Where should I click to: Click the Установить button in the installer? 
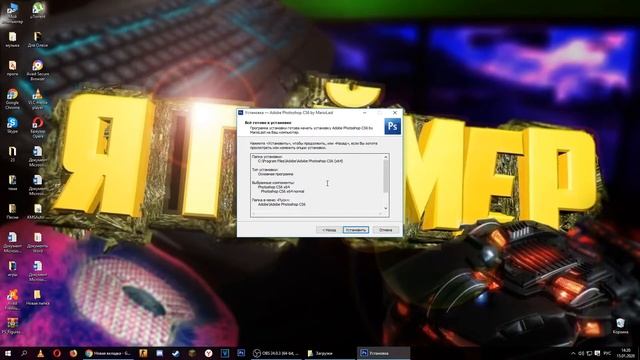coord(356,230)
